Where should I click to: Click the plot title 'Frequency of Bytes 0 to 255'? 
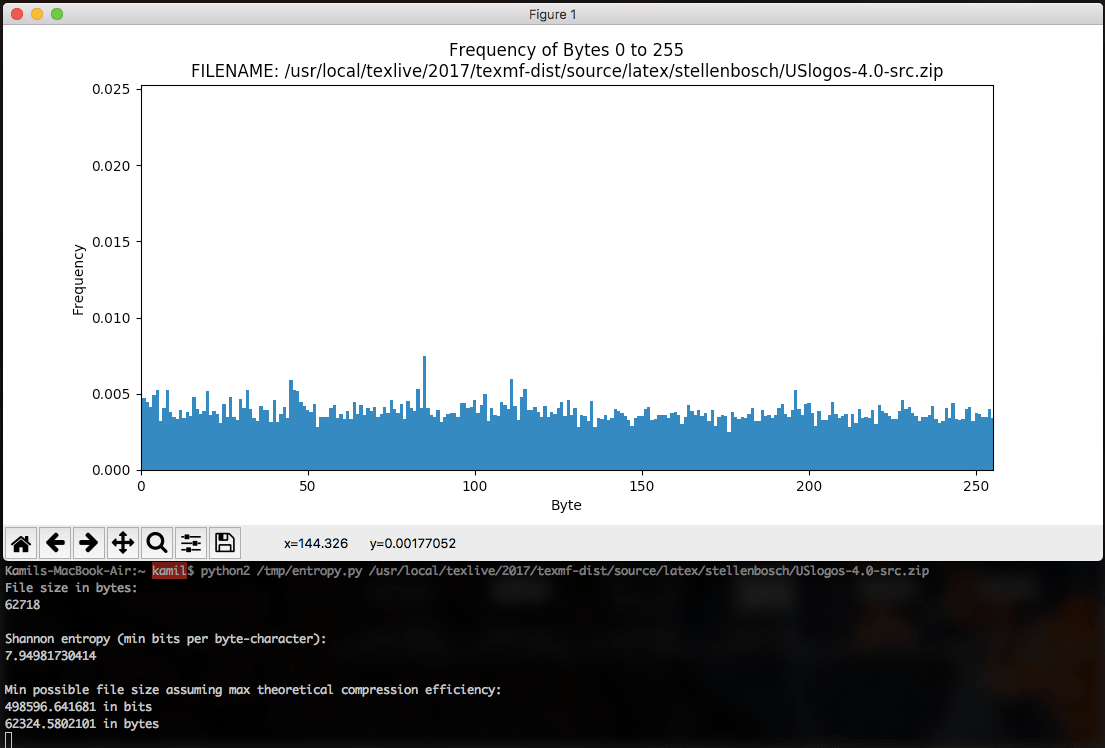point(566,50)
